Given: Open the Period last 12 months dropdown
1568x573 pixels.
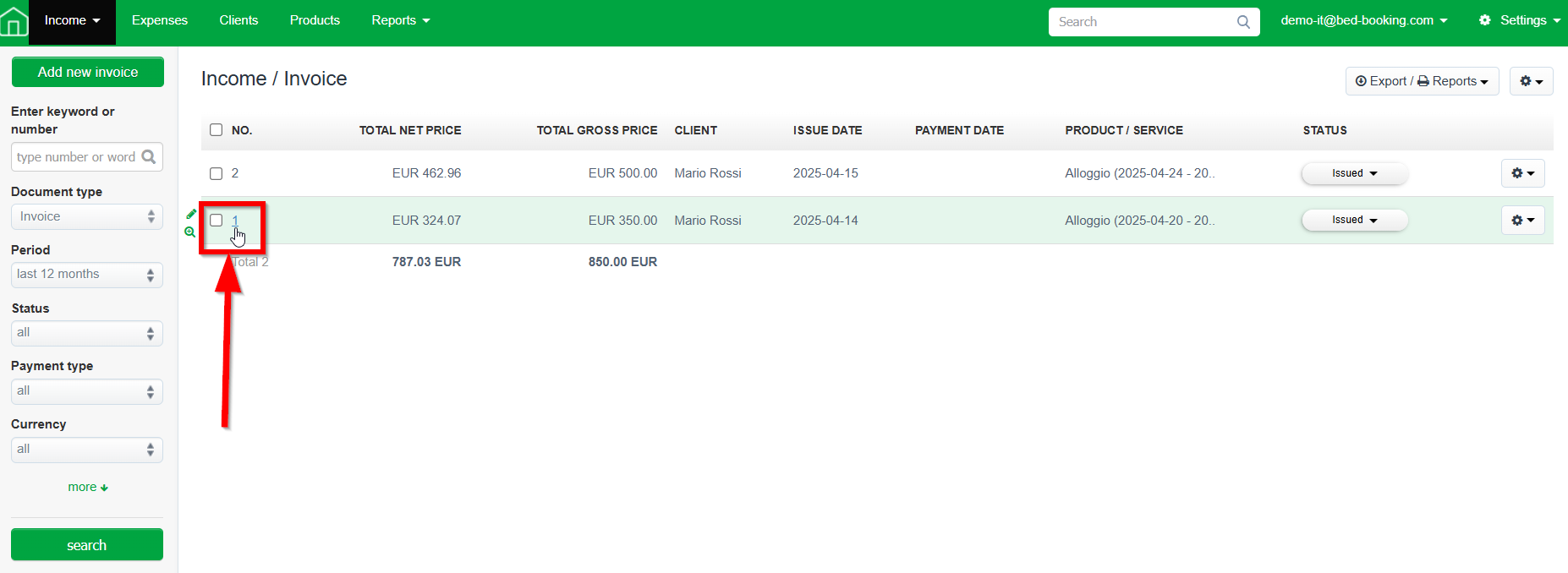Looking at the screenshot, I should pos(87,275).
